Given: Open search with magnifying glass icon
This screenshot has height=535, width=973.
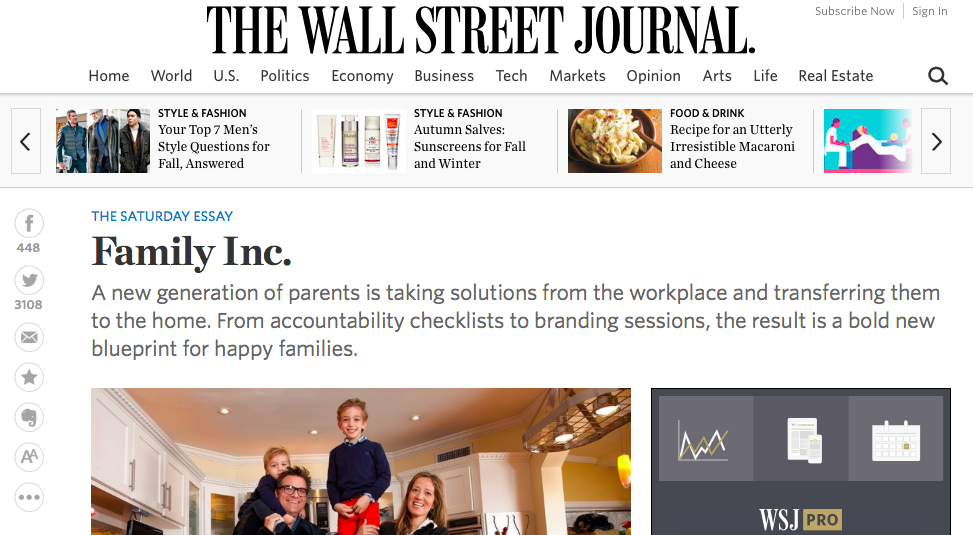Looking at the screenshot, I should 937,76.
